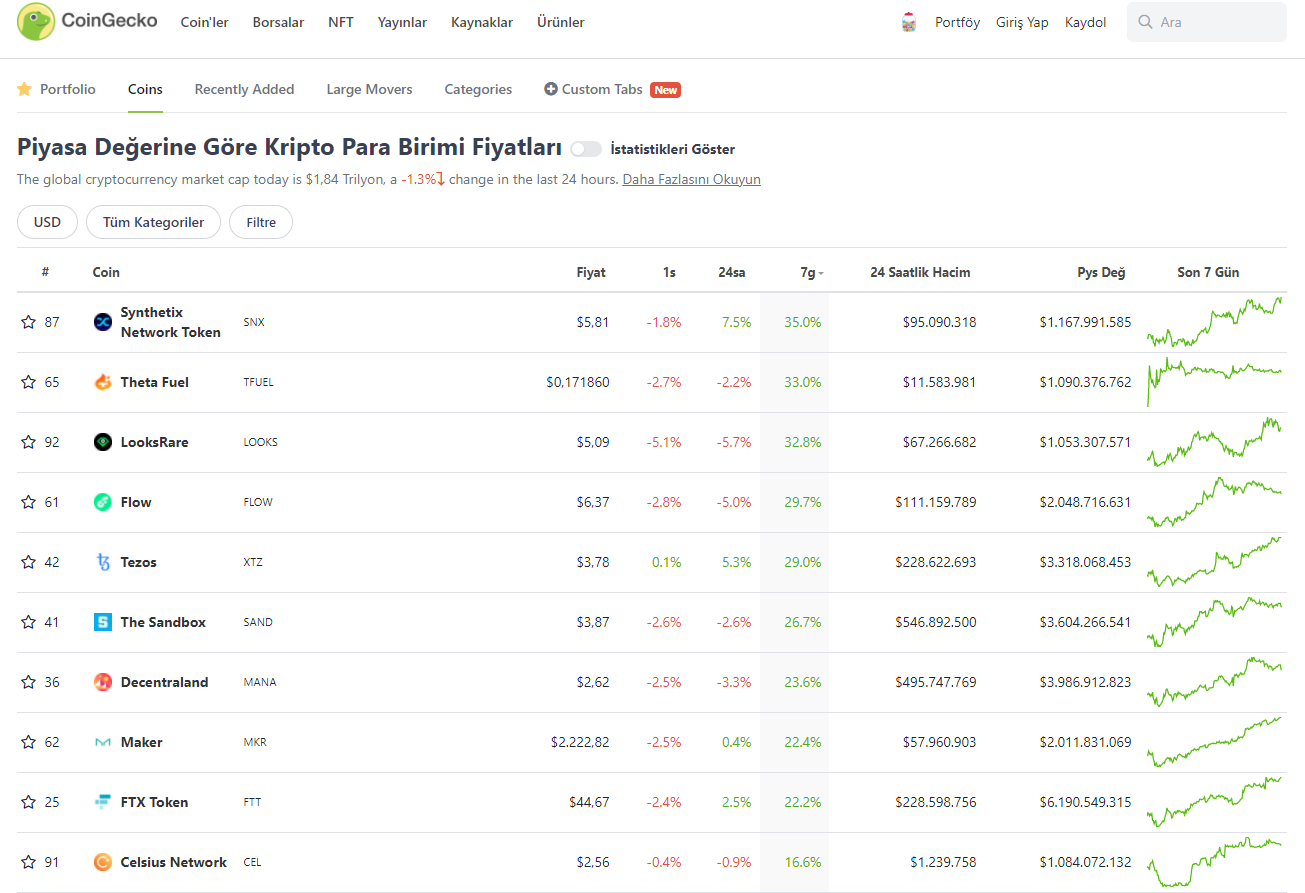Click the Daha Fazlasını Okuyun link
The image size is (1305, 893).
click(x=691, y=179)
